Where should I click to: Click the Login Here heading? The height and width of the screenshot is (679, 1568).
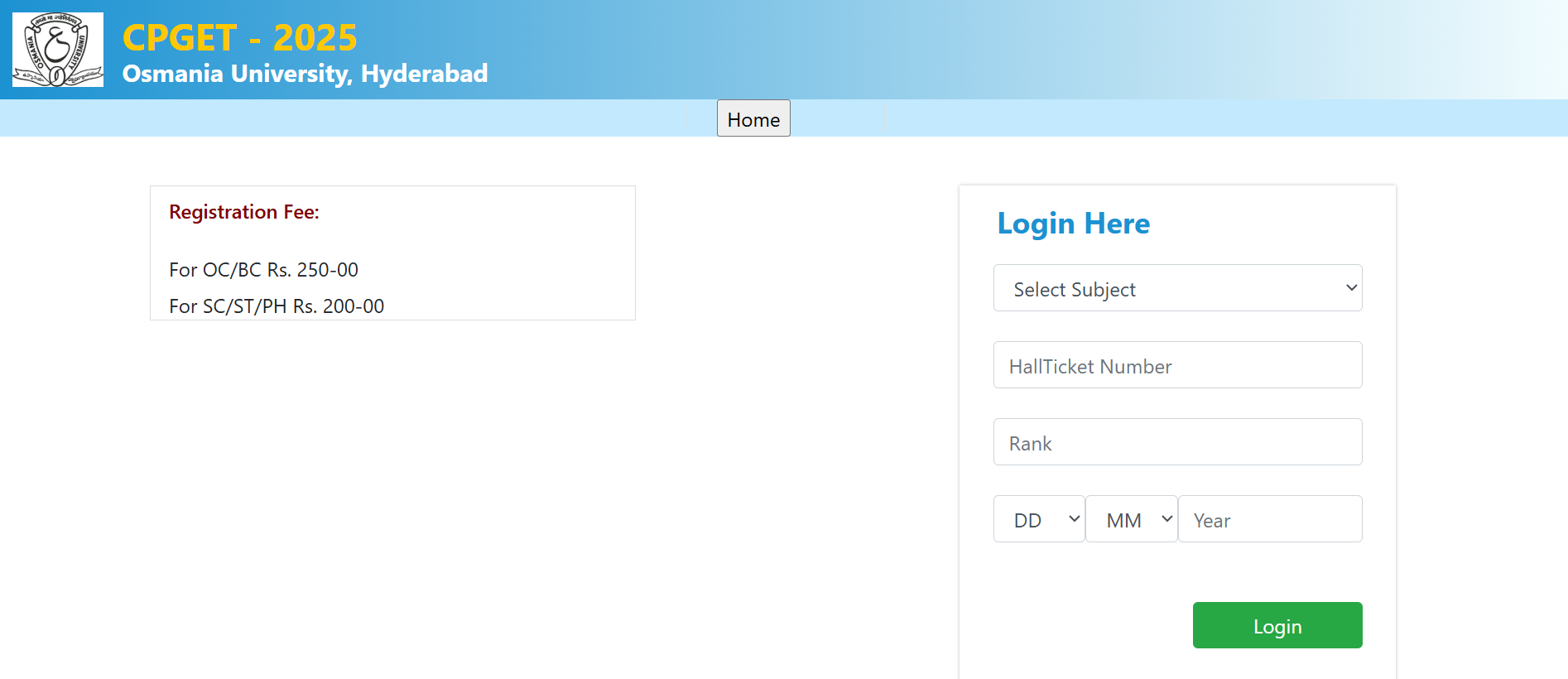tap(1074, 224)
